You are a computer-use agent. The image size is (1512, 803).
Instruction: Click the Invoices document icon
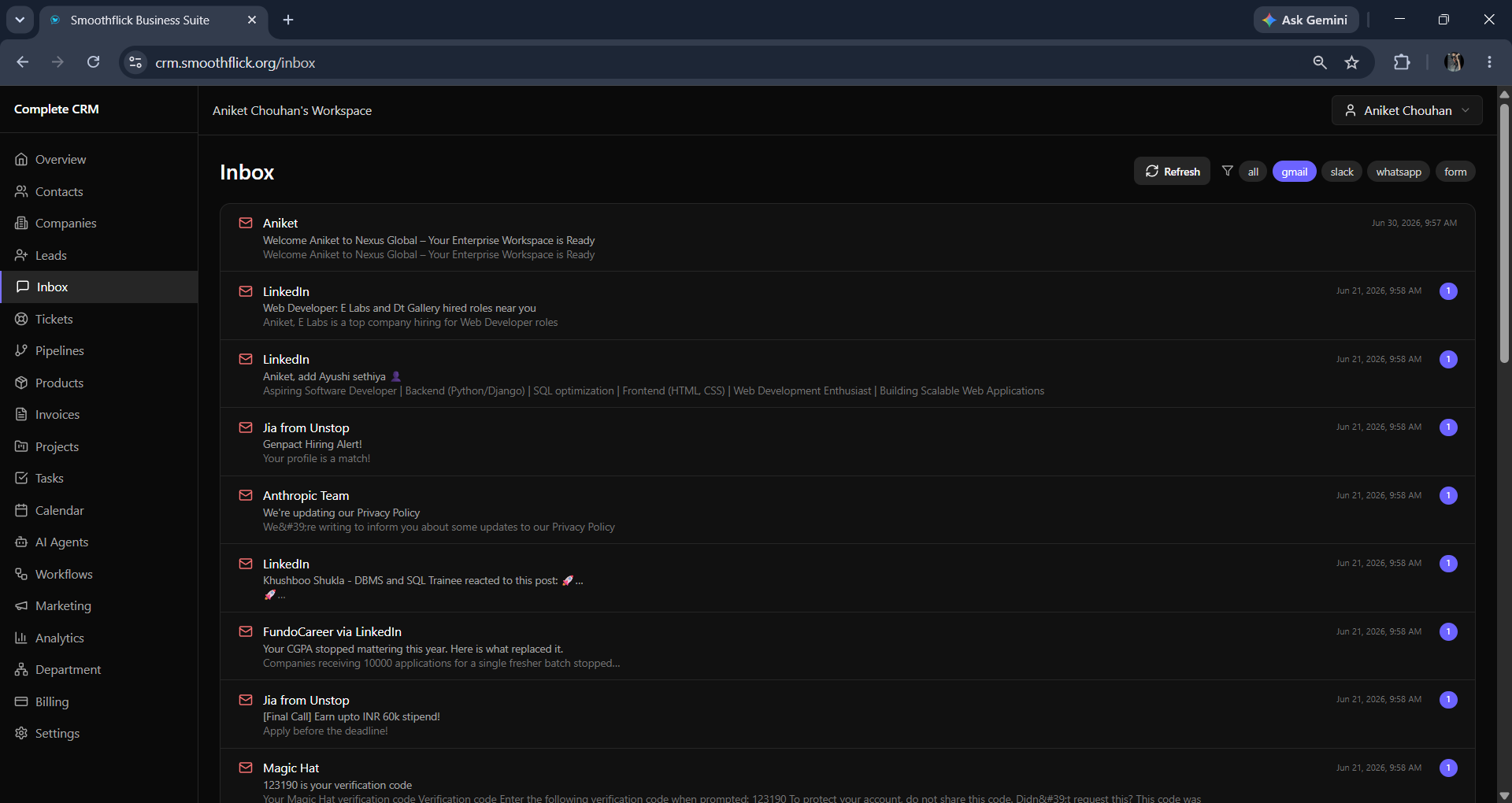click(21, 415)
